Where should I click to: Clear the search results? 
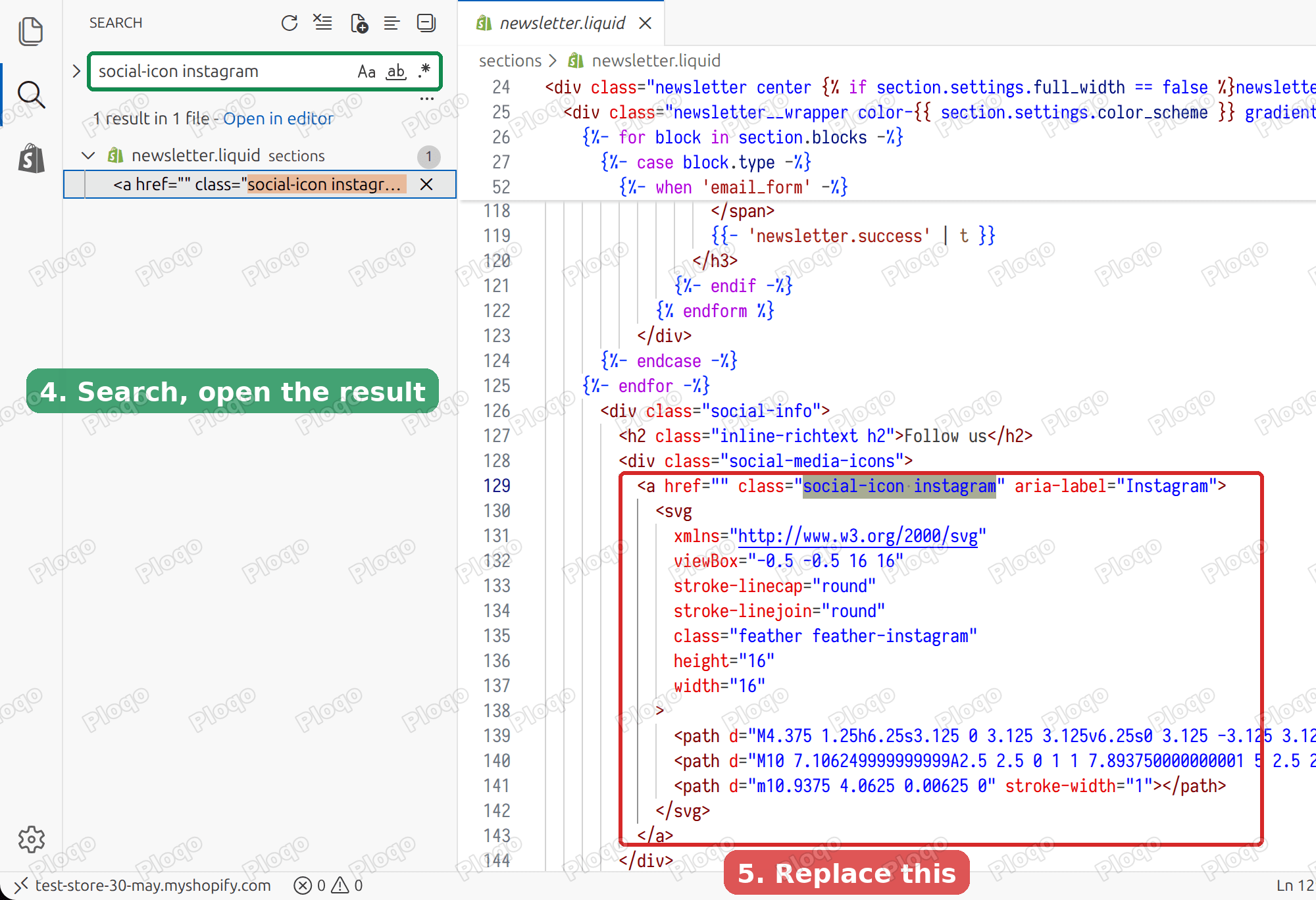tap(322, 23)
